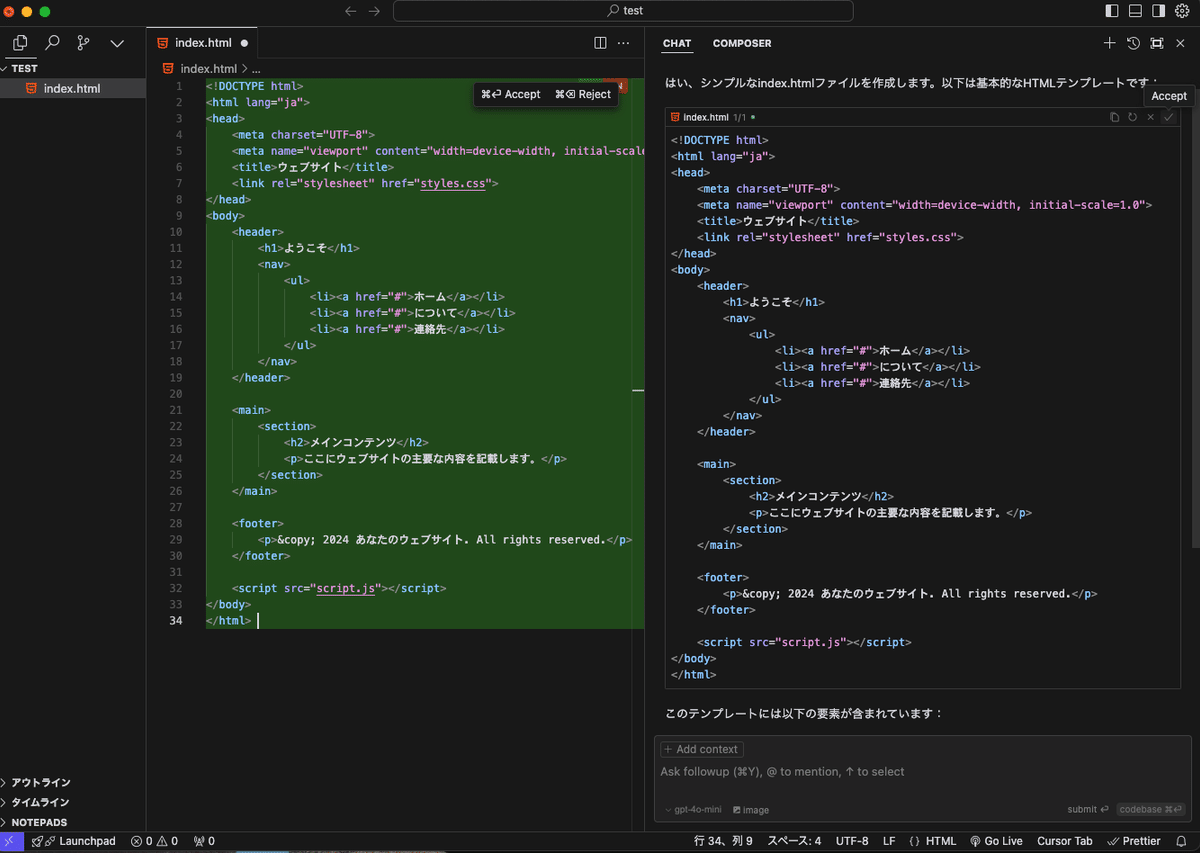Split the editor to the right
Image resolution: width=1200 pixels, height=853 pixels.
pyautogui.click(x=600, y=43)
